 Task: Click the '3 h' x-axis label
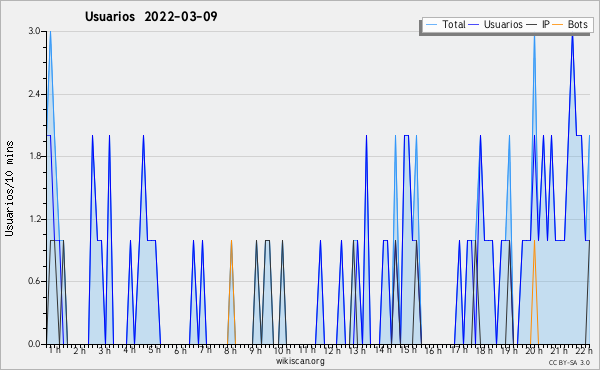tap(104, 350)
